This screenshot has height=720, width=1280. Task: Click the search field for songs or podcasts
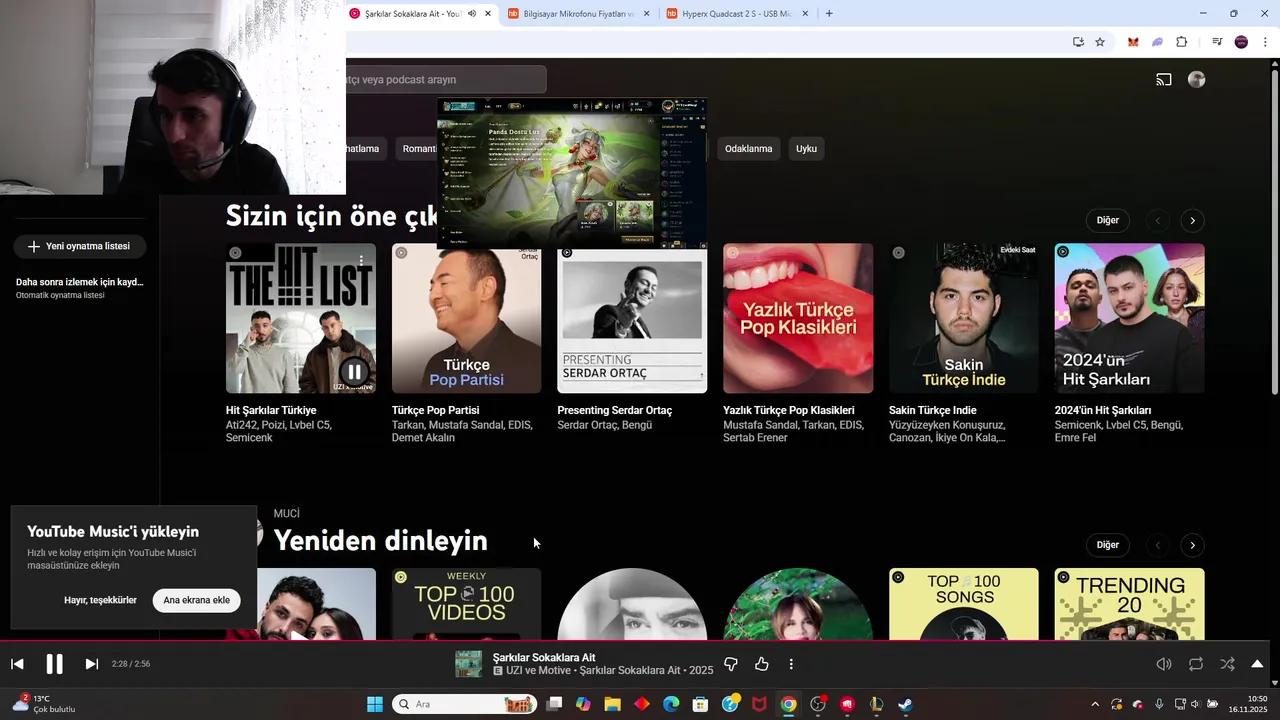[446, 80]
